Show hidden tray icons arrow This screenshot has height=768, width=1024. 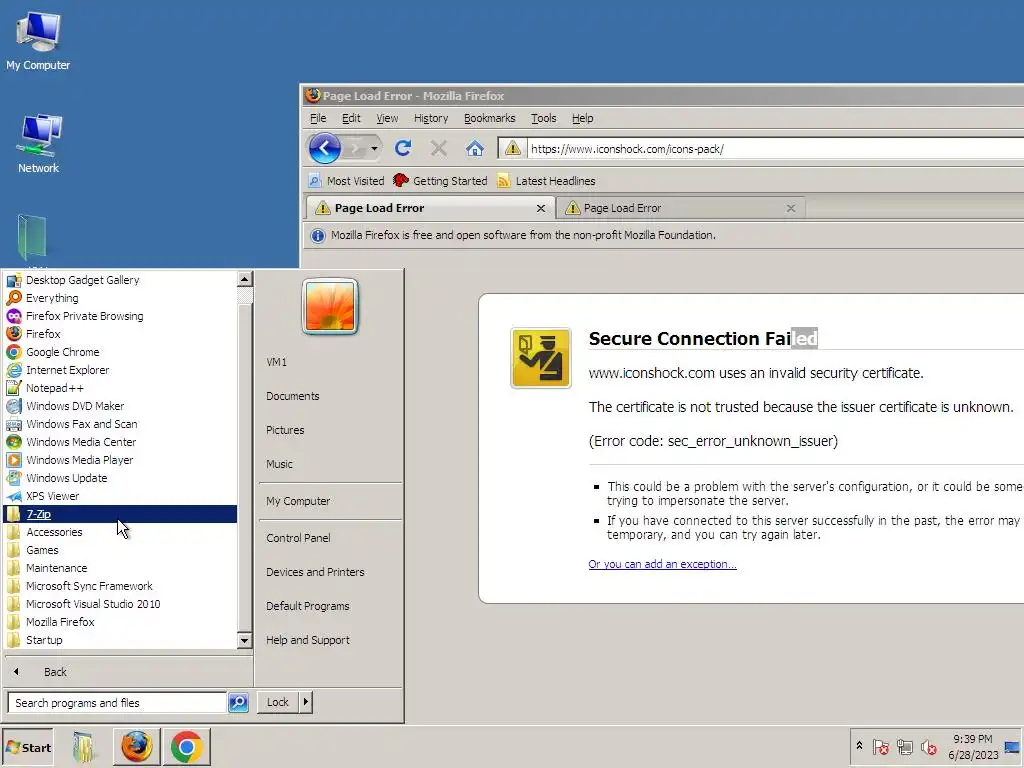859,745
